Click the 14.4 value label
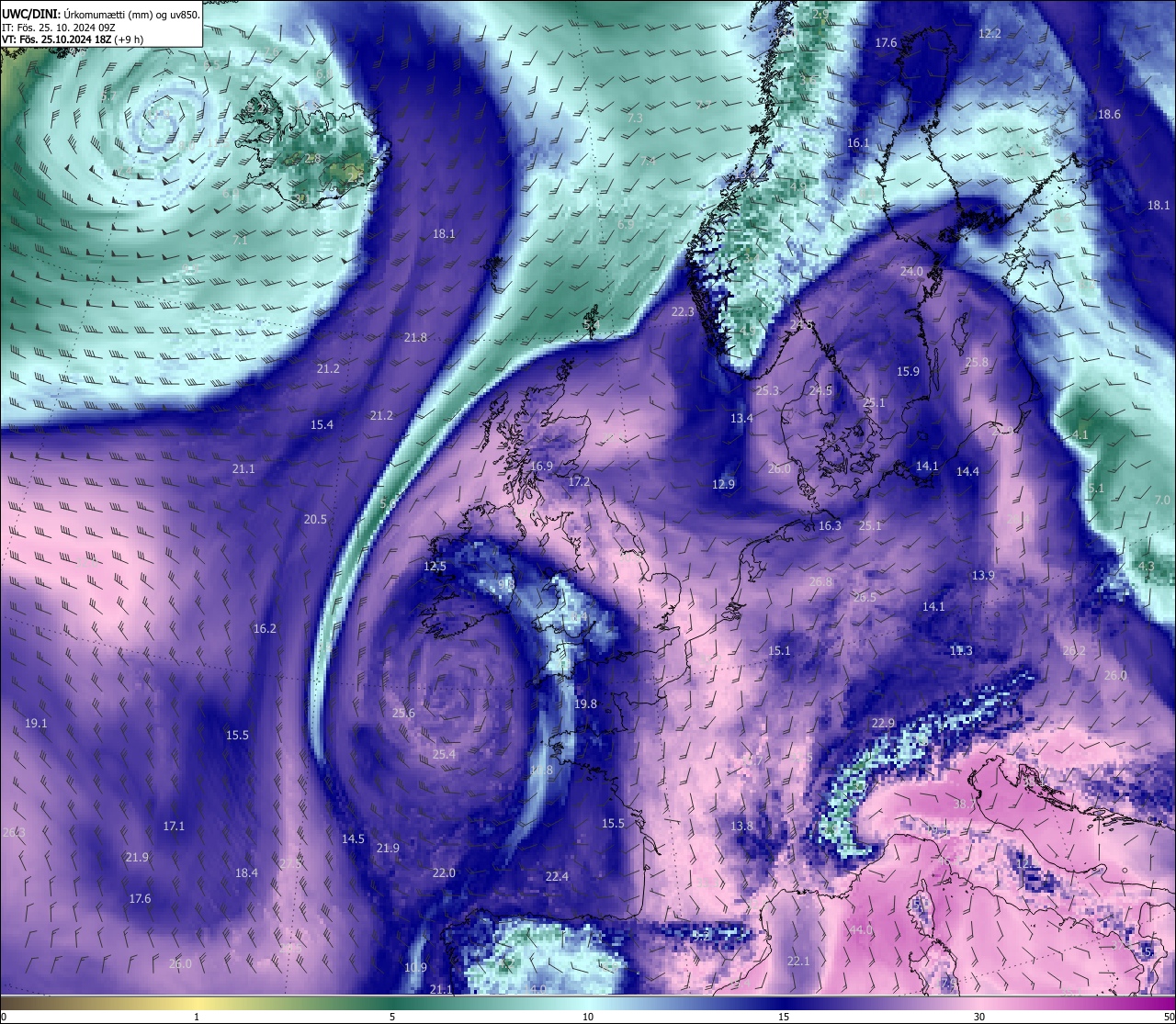This screenshot has width=1176, height=1024. point(967,471)
